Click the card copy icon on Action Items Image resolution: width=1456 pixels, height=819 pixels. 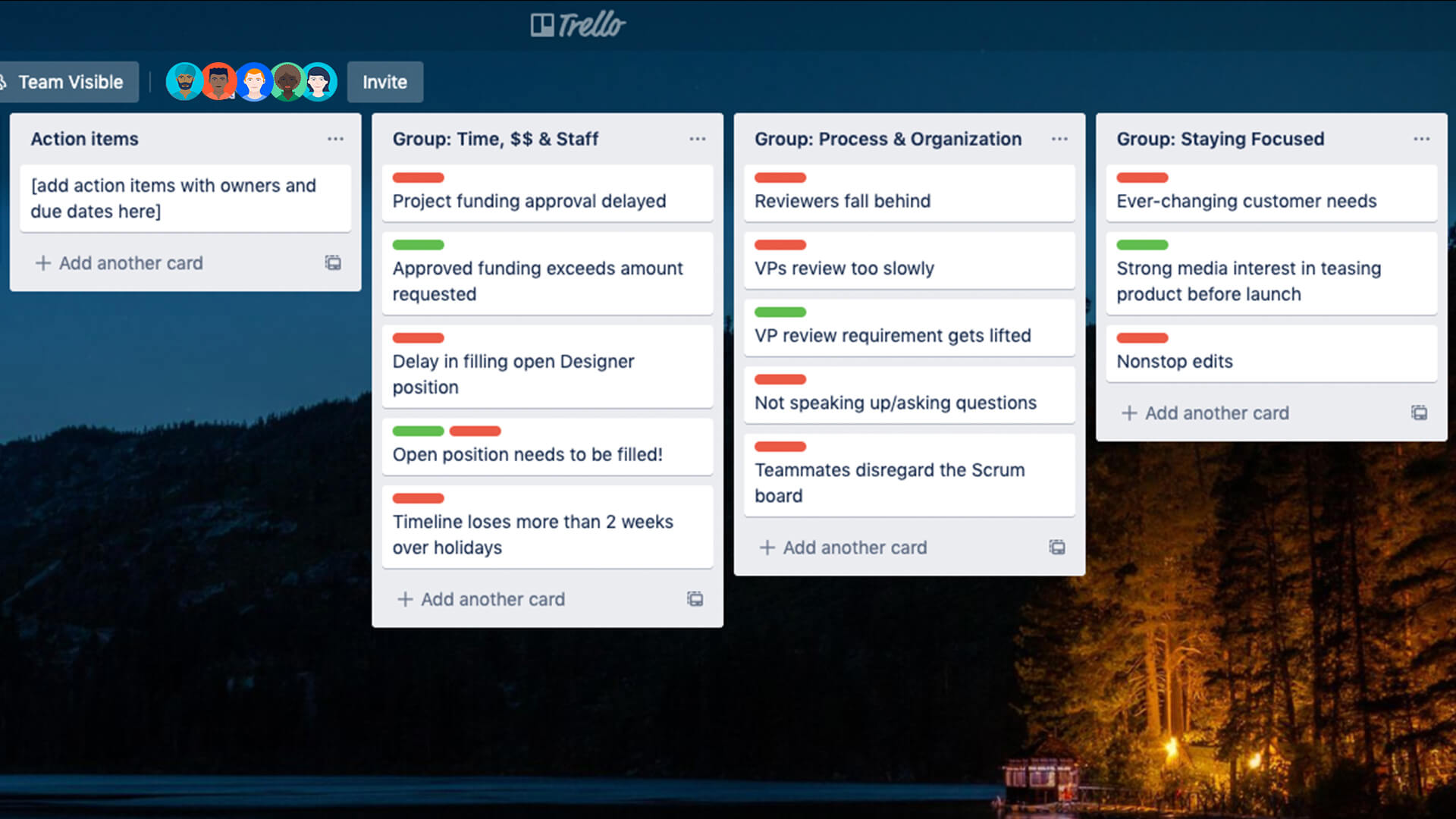(x=332, y=263)
